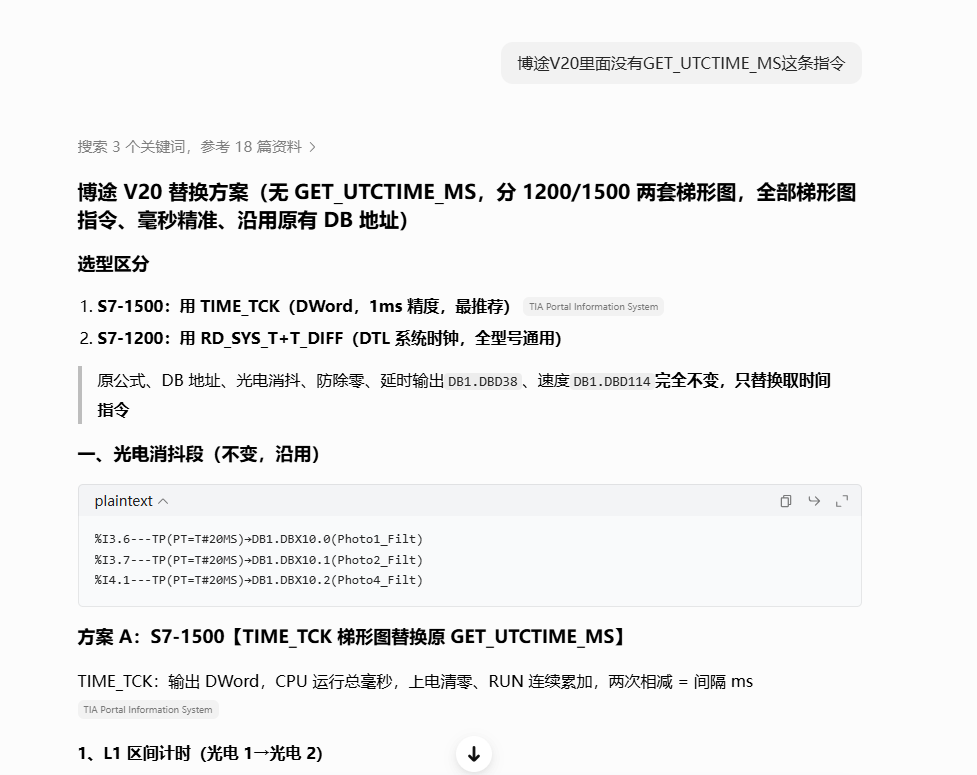Screen dimensions: 977x775
Task: Click the wrap-line arrow icon in the code block
Action: tap(814, 501)
